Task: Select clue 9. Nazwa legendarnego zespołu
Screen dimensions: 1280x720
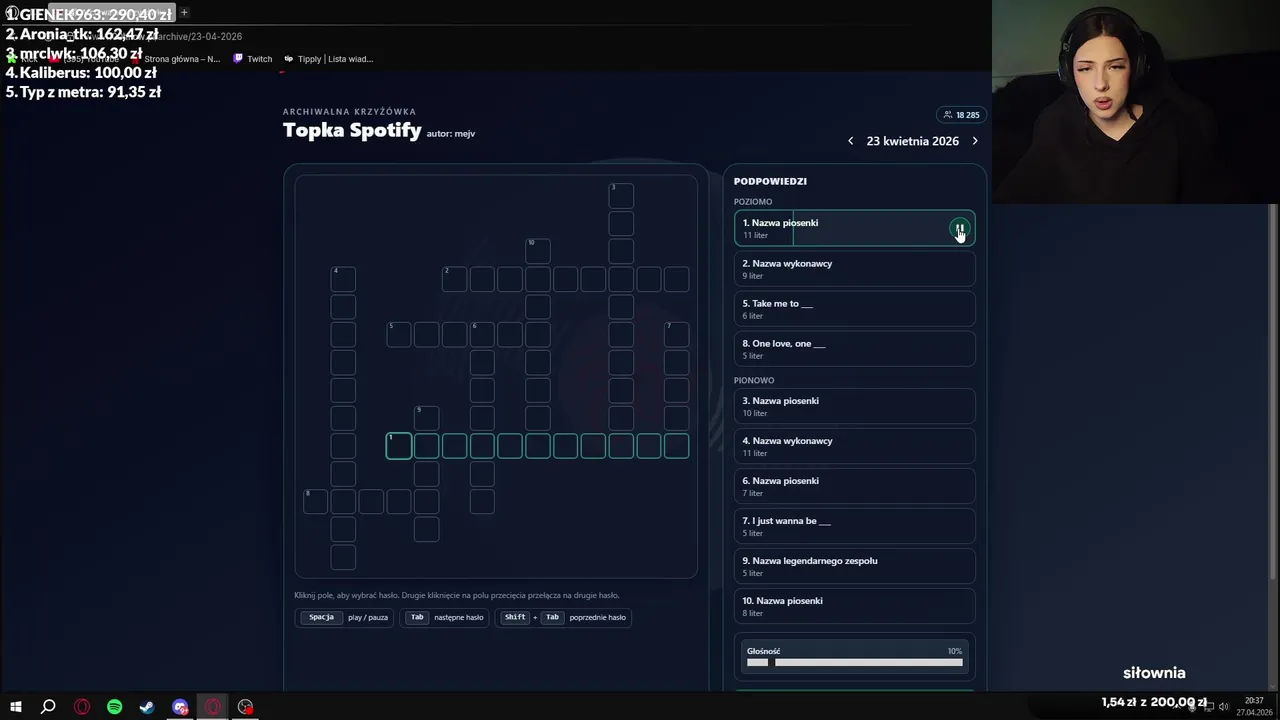Action: (854, 566)
